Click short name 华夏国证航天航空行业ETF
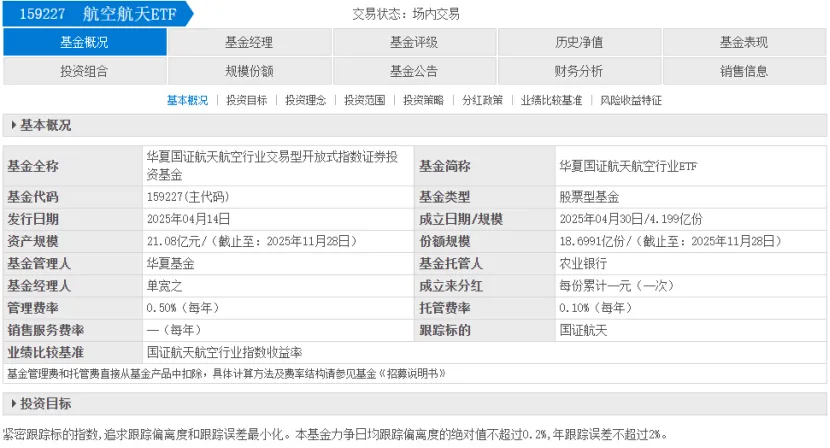Image resolution: width=830 pixels, height=448 pixels. pyautogui.click(x=628, y=166)
